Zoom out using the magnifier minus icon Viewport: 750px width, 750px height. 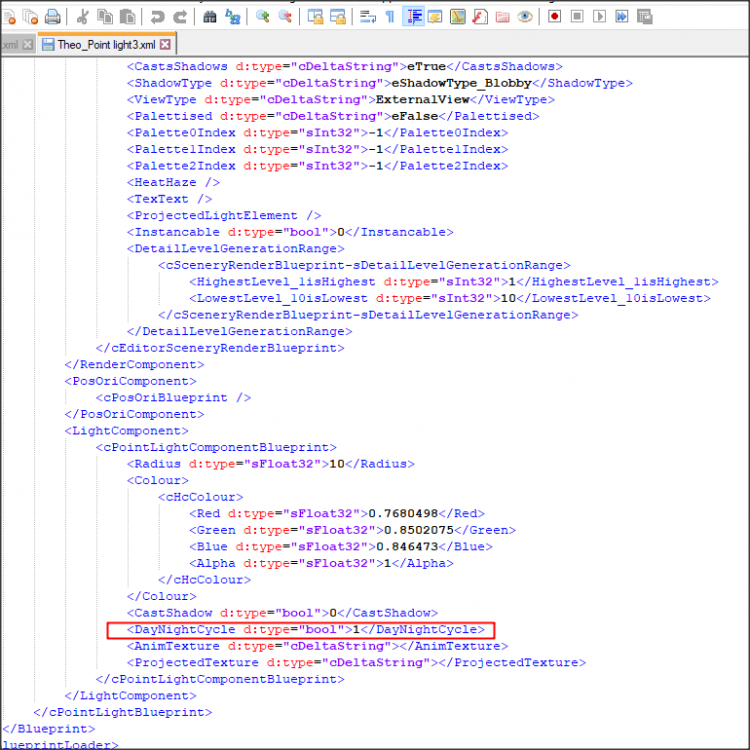coord(285,17)
